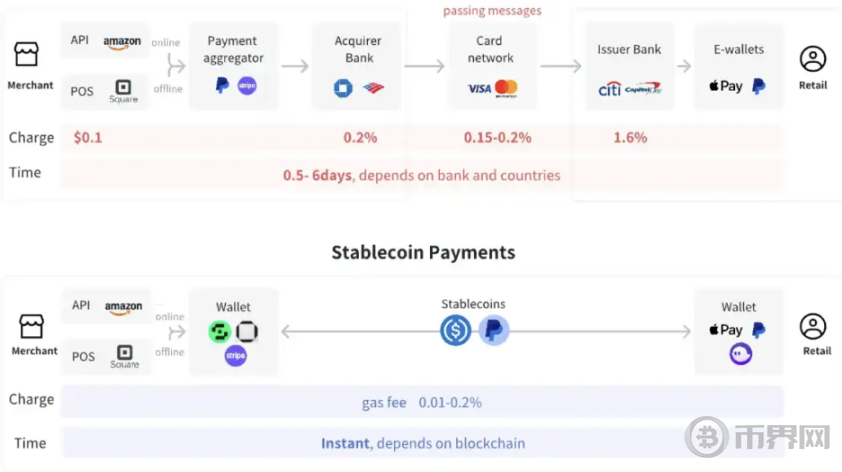
Task: Select the Chase logo under Acquirer Bank
Action: [x=343, y=88]
